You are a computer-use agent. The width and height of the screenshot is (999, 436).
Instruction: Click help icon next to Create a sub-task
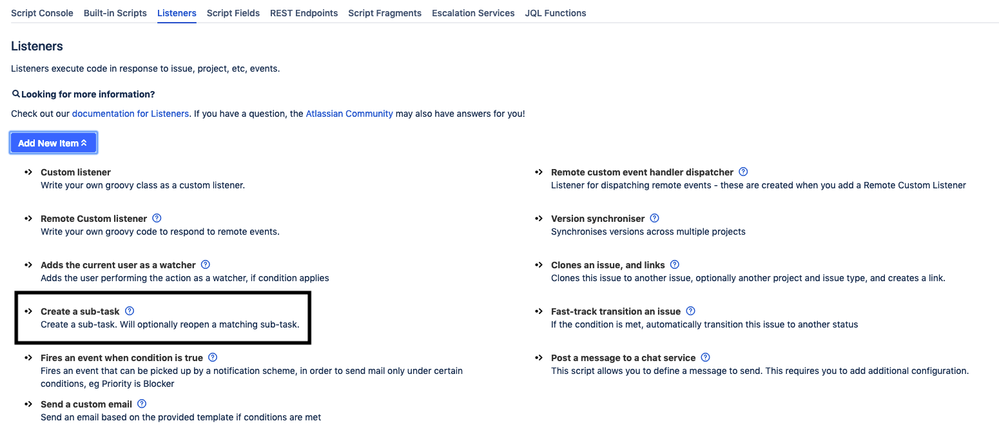pyautogui.click(x=130, y=311)
